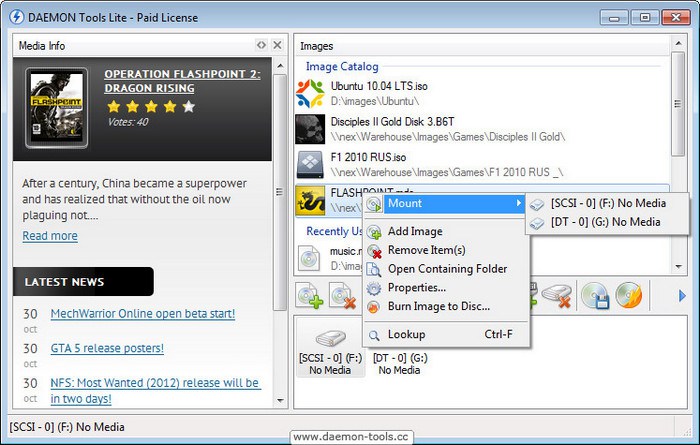Open Properties... from context menu
This screenshot has width=700, height=445.
pyautogui.click(x=446, y=287)
